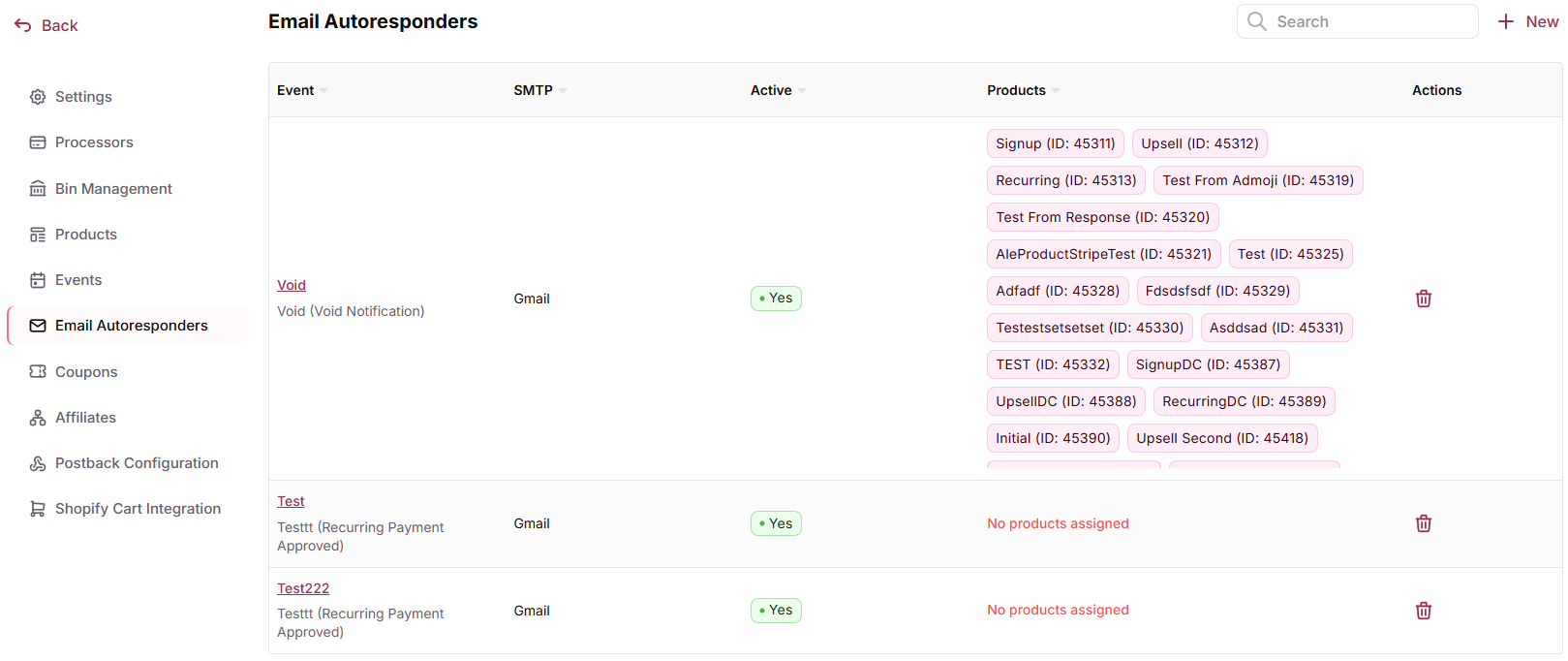Click the Affiliates network icon

click(38, 418)
